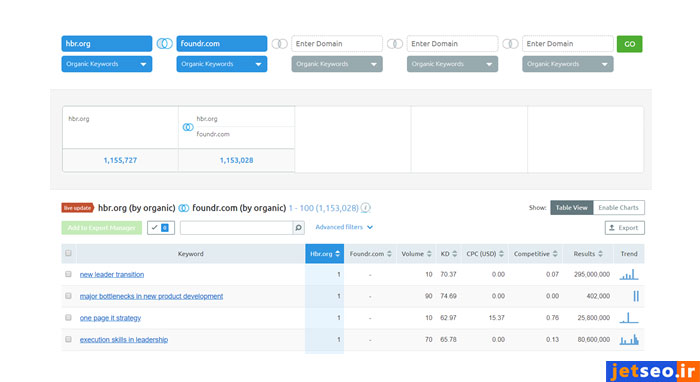Open trend chart for one page it strategy

click(x=629, y=318)
